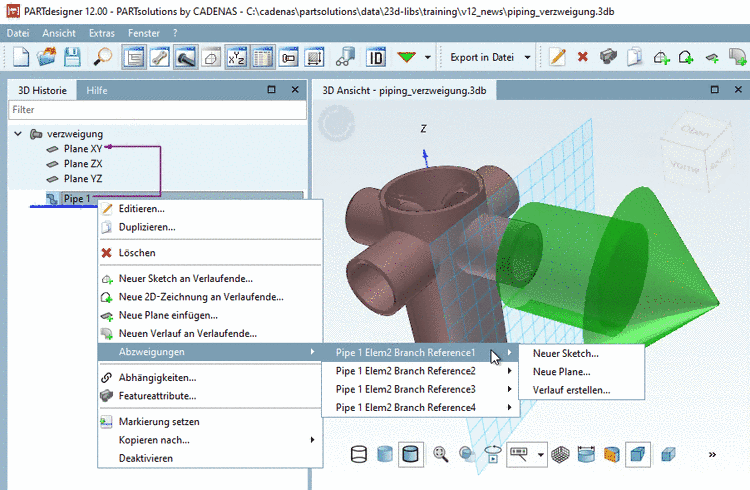
Task: Click the pencil edit toolbar icon
Action: [557, 57]
